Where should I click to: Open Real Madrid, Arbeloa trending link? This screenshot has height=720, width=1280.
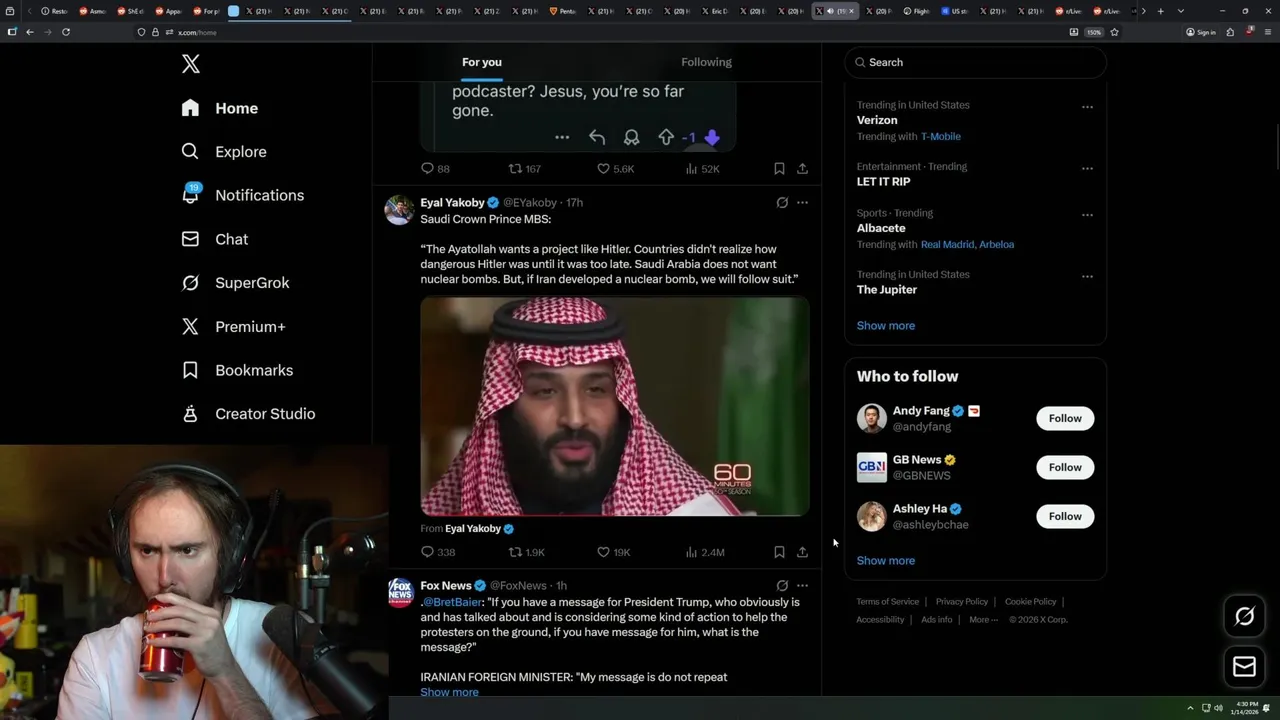pyautogui.click(x=967, y=244)
